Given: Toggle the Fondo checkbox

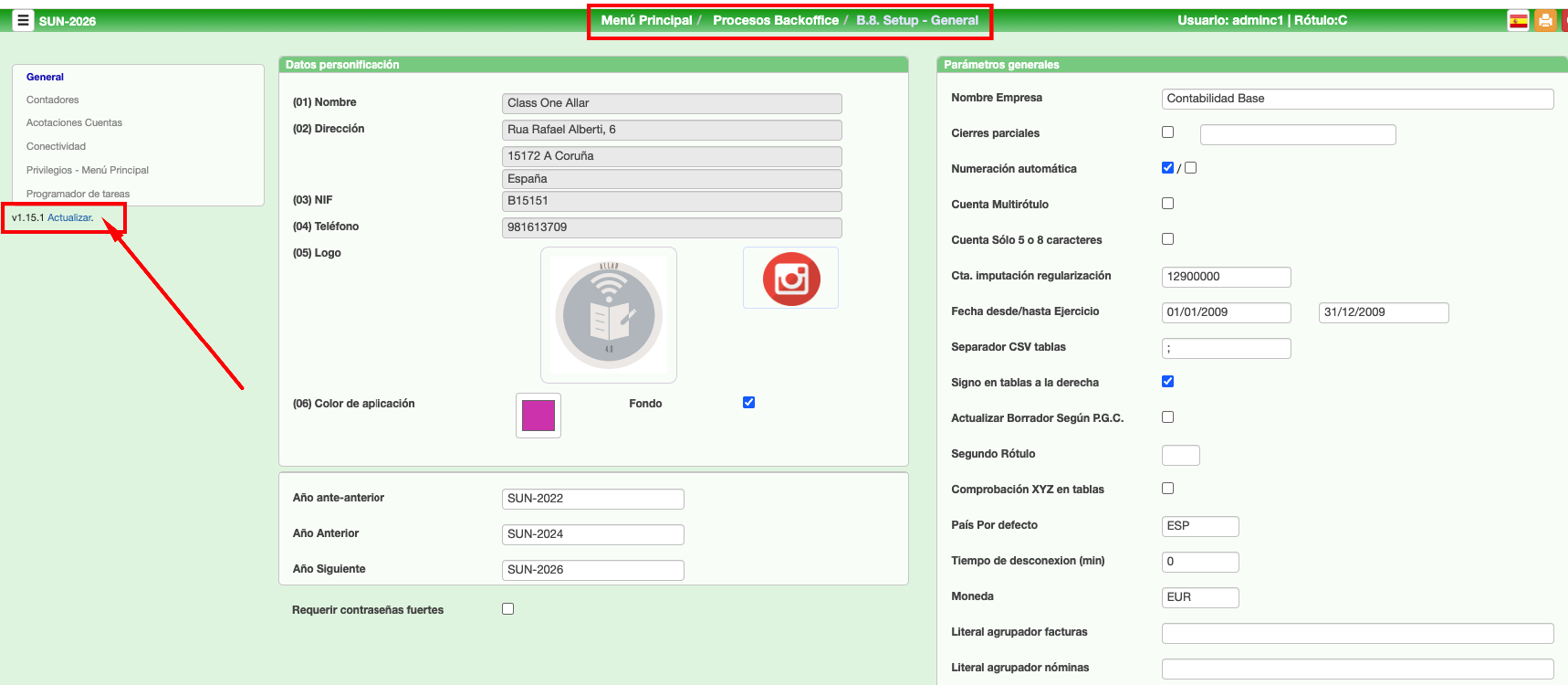Looking at the screenshot, I should pyautogui.click(x=748, y=403).
